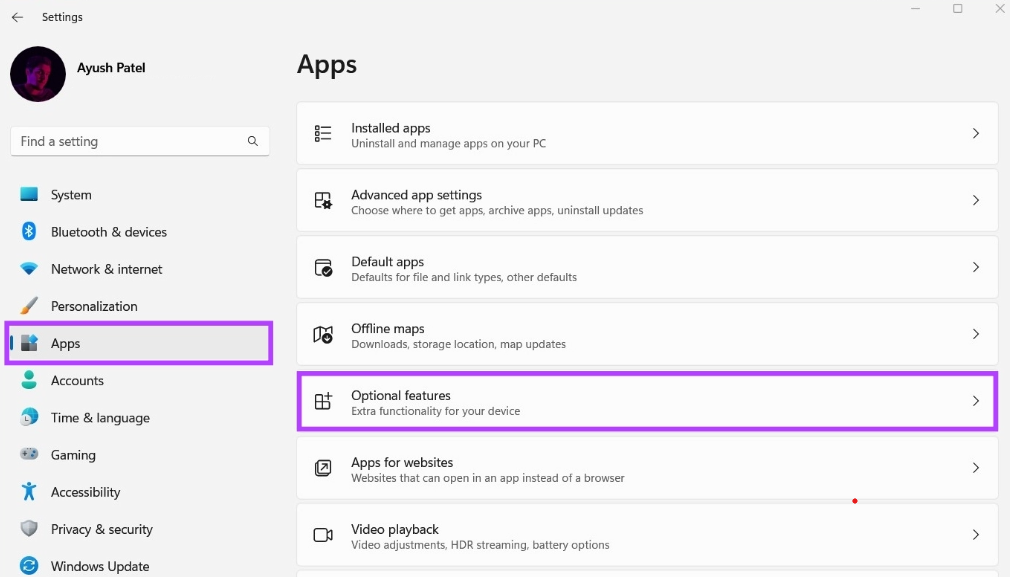The image size is (1010, 577).
Task: Open Personalization settings
Action: pyautogui.click(x=94, y=306)
